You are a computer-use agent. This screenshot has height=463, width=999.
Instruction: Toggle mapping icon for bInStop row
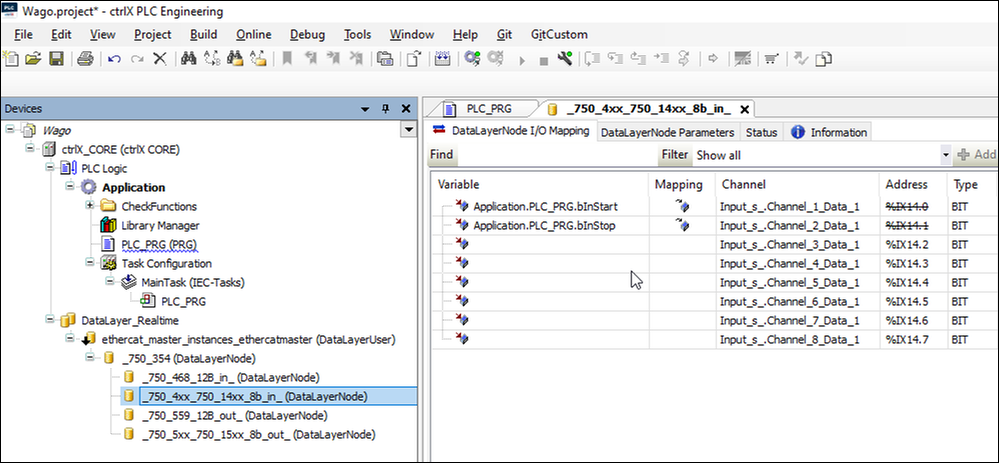pyautogui.click(x=682, y=225)
